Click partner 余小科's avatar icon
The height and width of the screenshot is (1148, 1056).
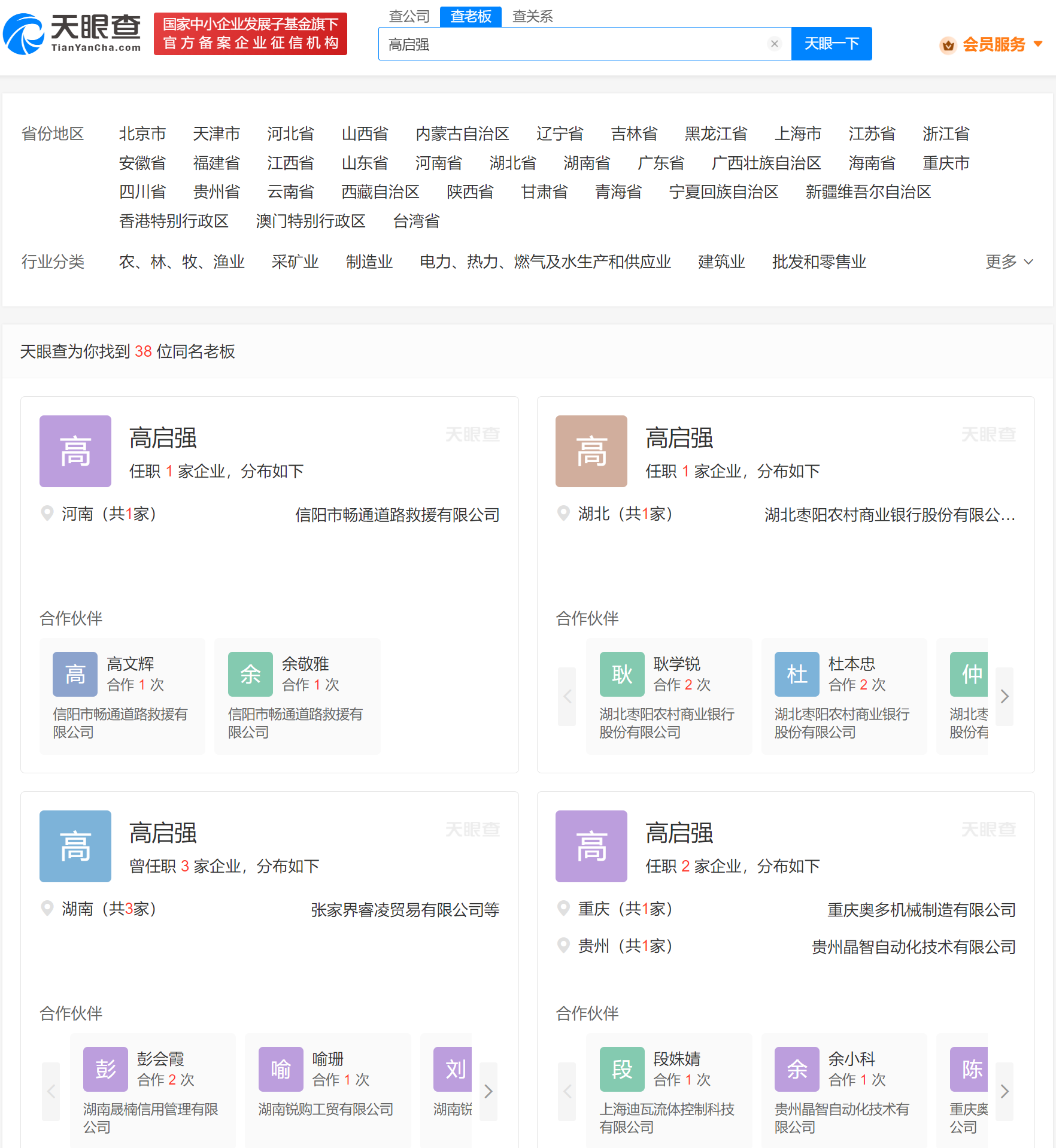[796, 1068]
